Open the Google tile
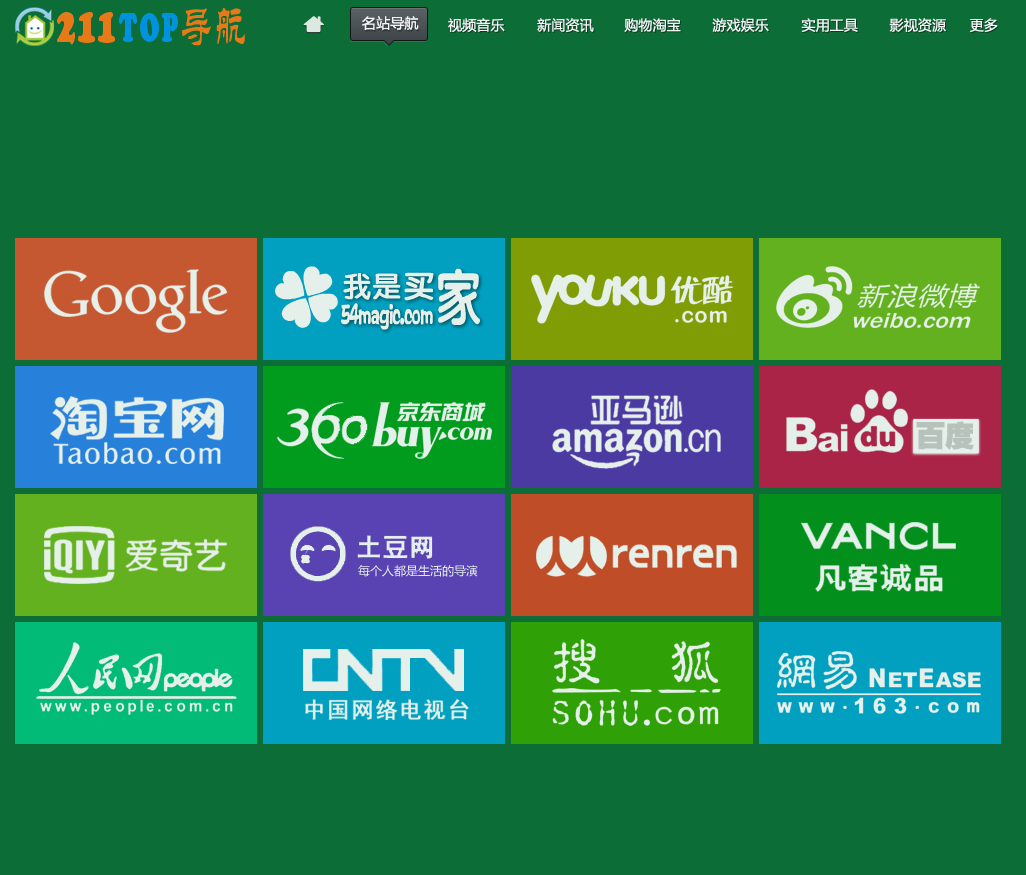Viewport: 1026px width, 875px height. click(136, 299)
